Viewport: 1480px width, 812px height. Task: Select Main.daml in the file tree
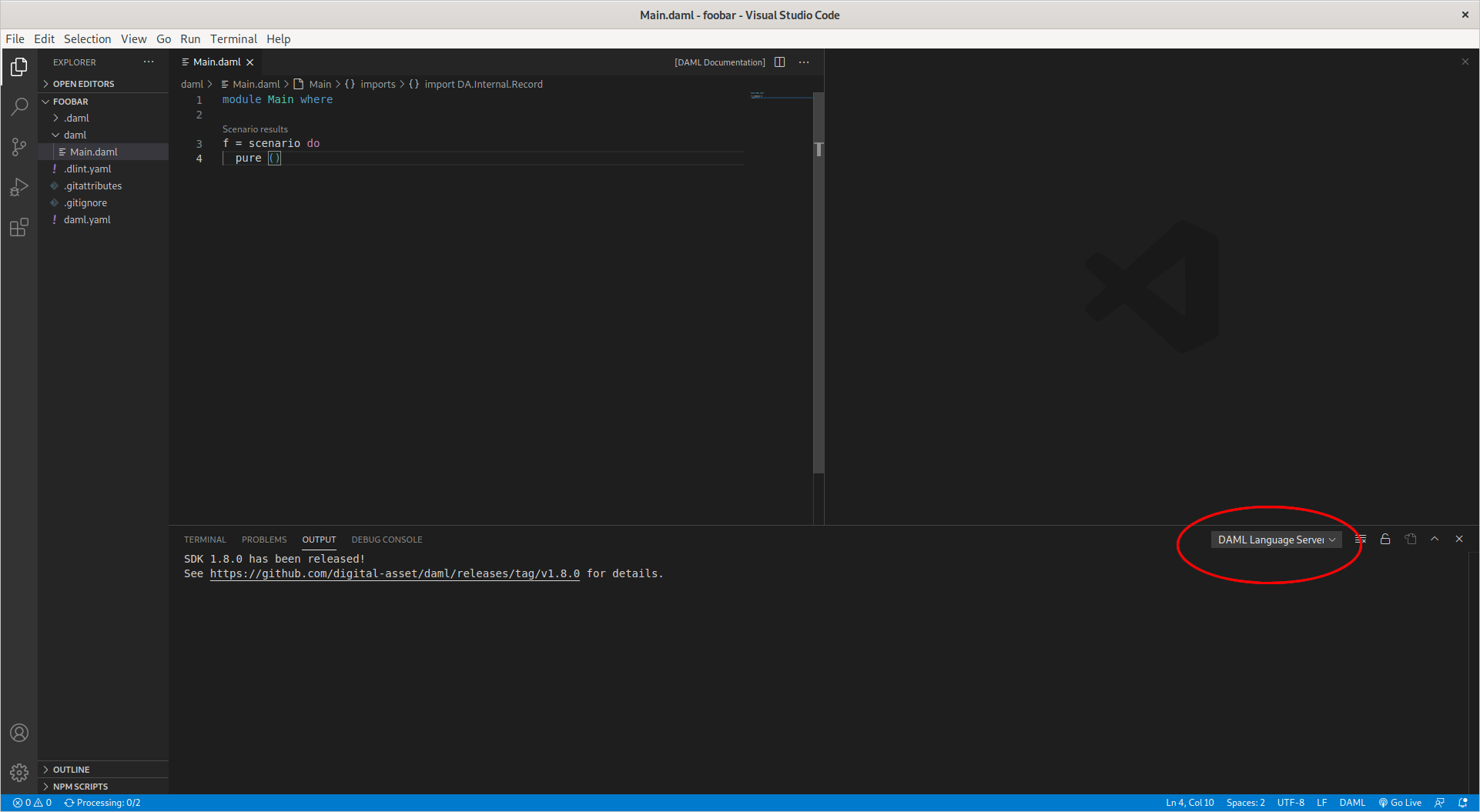click(103, 152)
